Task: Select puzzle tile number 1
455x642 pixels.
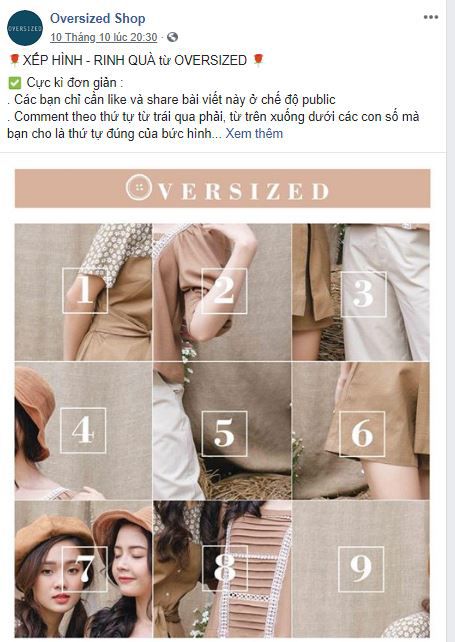Action: coord(84,292)
